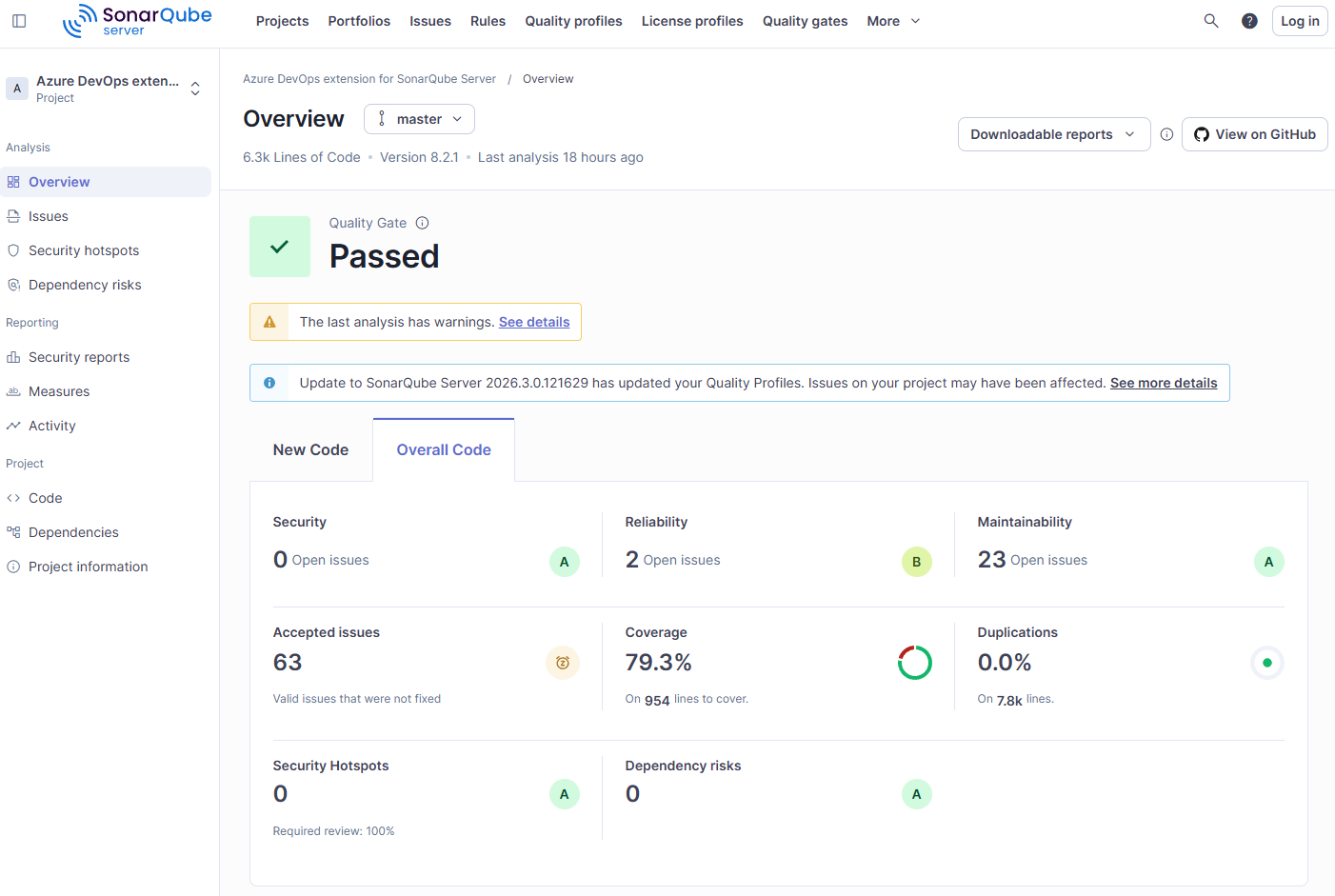Open Projects in the top navigation
This screenshot has width=1335, height=896.
tap(282, 21)
